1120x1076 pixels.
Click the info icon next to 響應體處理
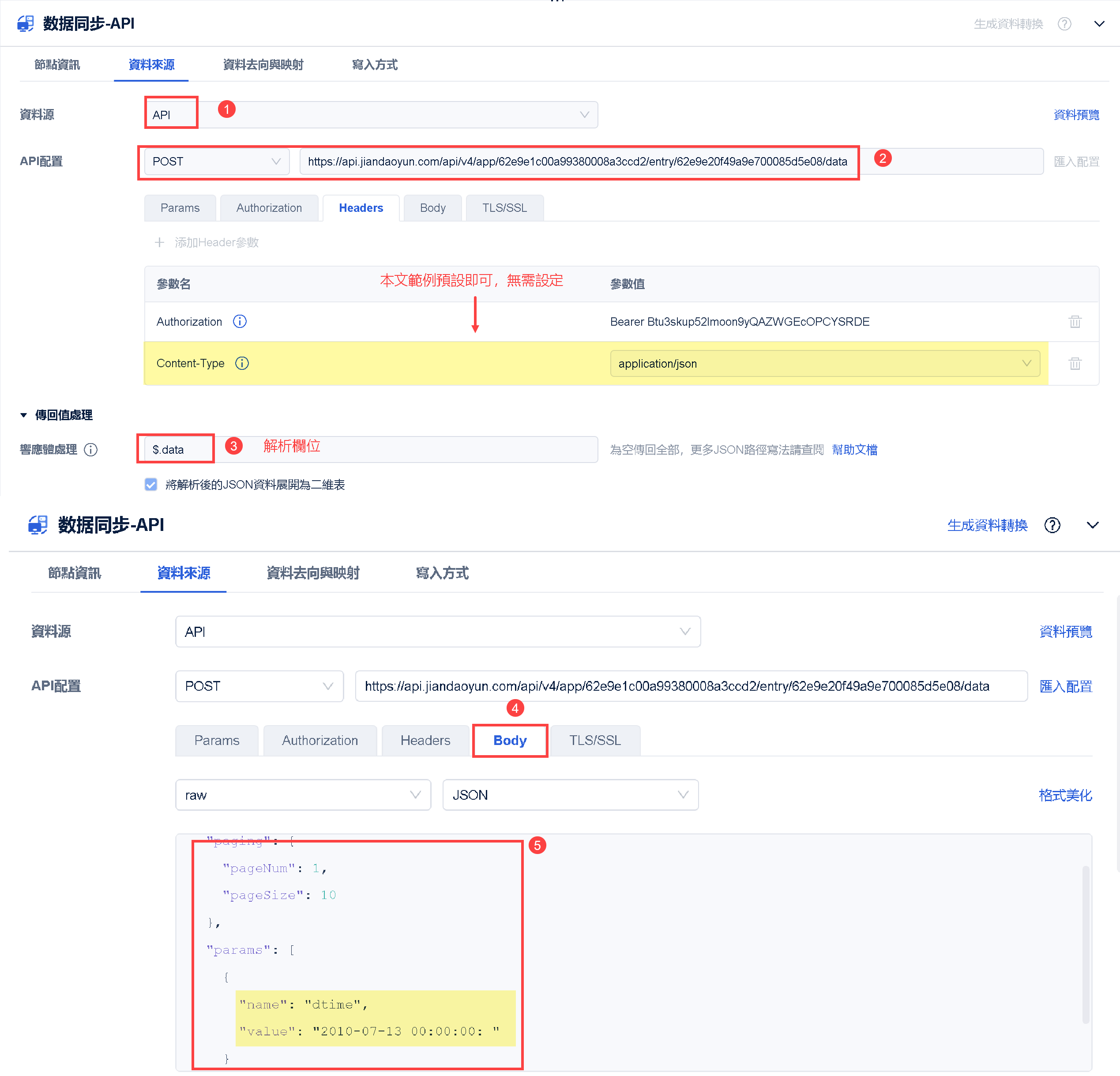click(x=91, y=450)
